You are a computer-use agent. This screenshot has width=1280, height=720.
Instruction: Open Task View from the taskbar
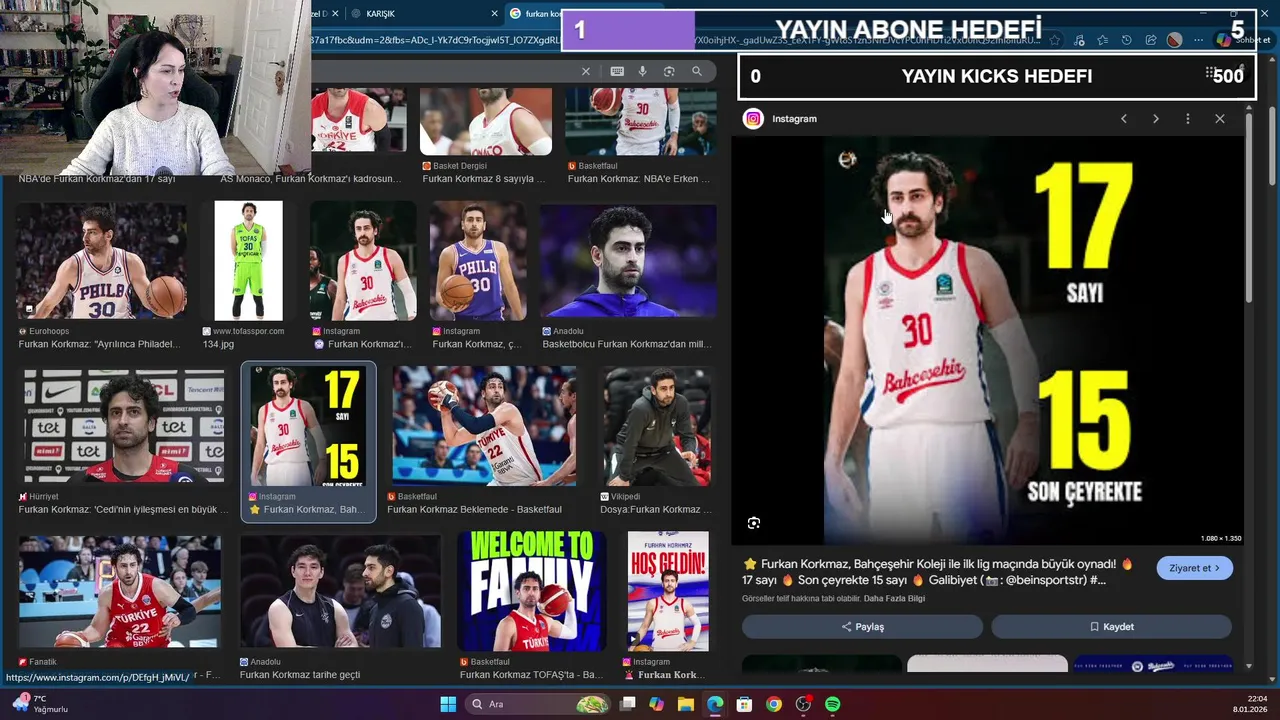[628, 704]
